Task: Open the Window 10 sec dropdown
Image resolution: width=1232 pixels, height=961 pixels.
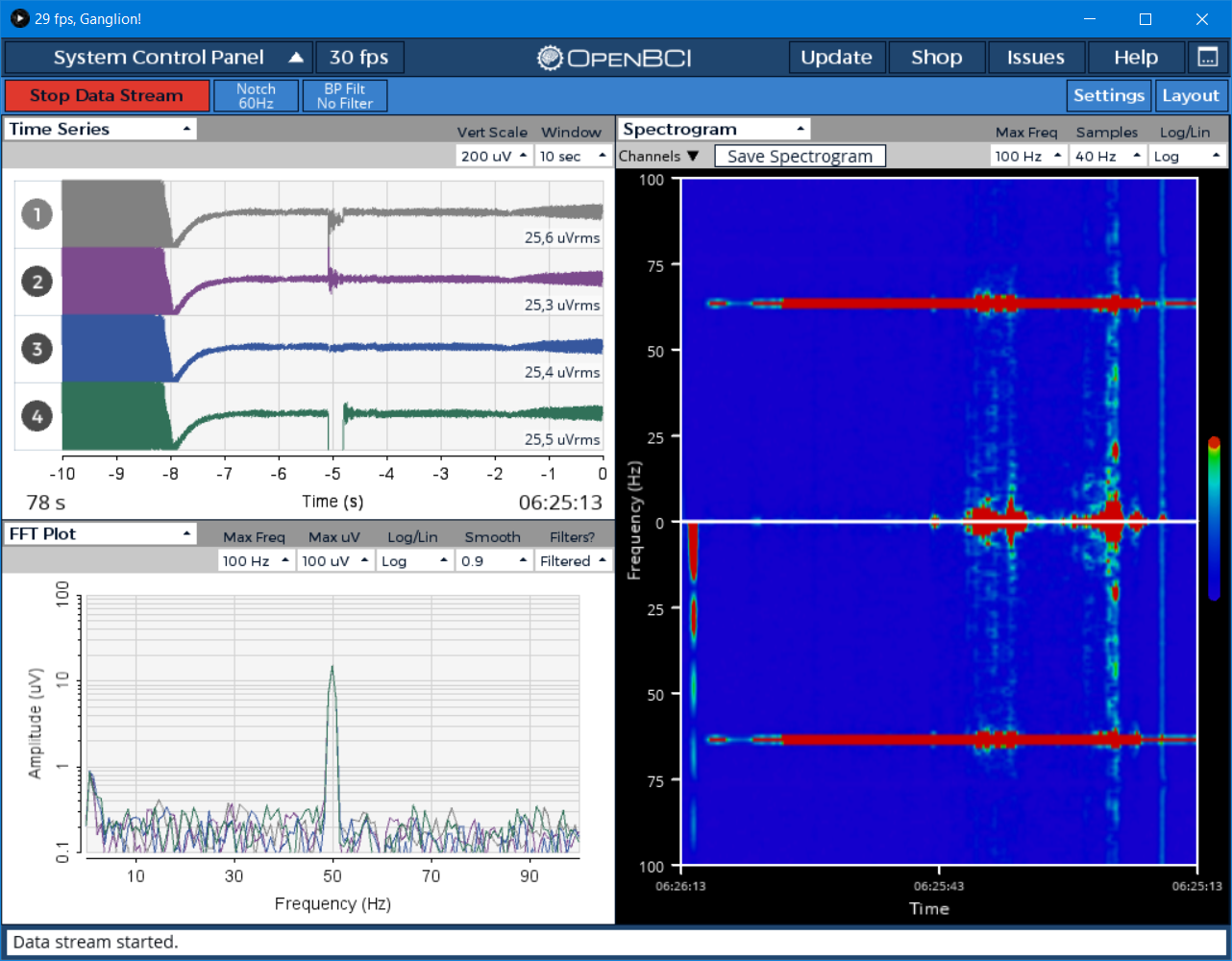Action: point(573,155)
